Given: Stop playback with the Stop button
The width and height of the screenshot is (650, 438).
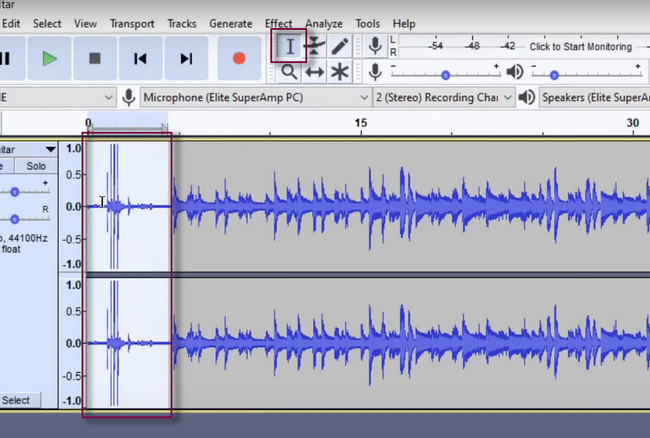Looking at the screenshot, I should coord(95,58).
